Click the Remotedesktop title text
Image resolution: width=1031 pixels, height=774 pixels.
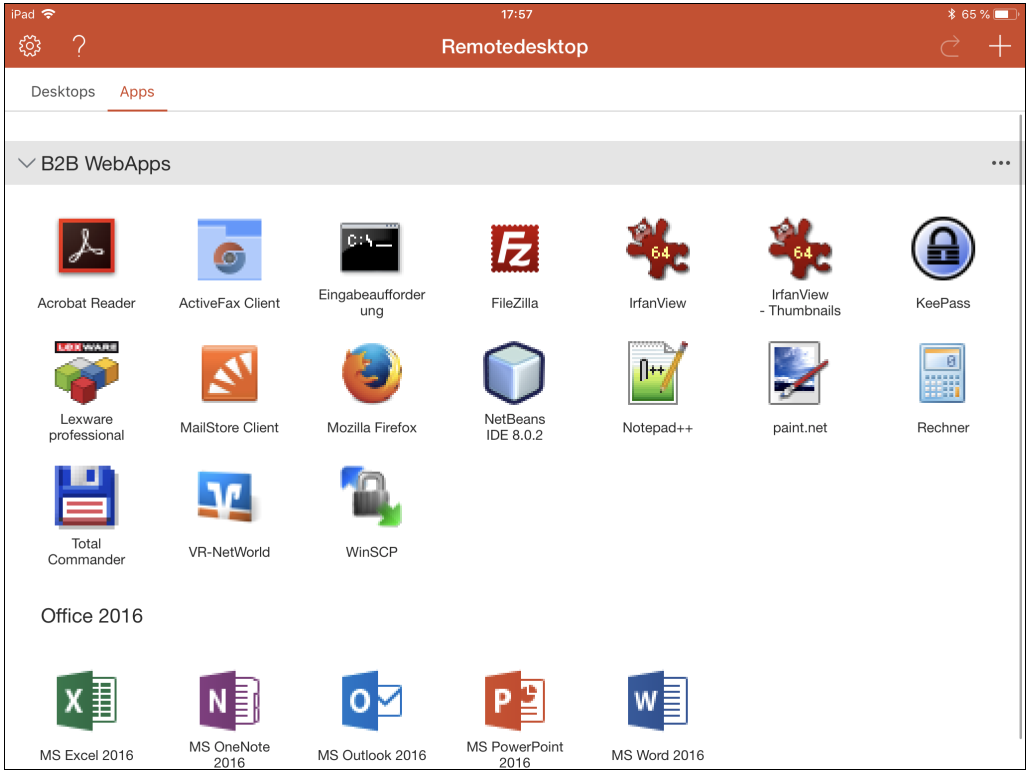[514, 47]
